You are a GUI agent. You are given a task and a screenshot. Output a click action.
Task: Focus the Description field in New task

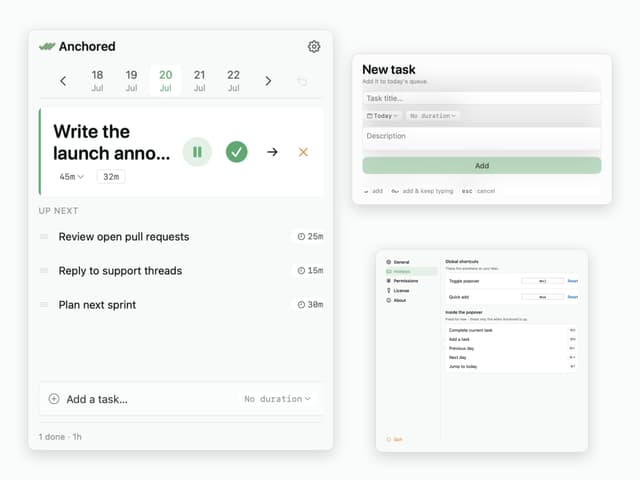[482, 140]
